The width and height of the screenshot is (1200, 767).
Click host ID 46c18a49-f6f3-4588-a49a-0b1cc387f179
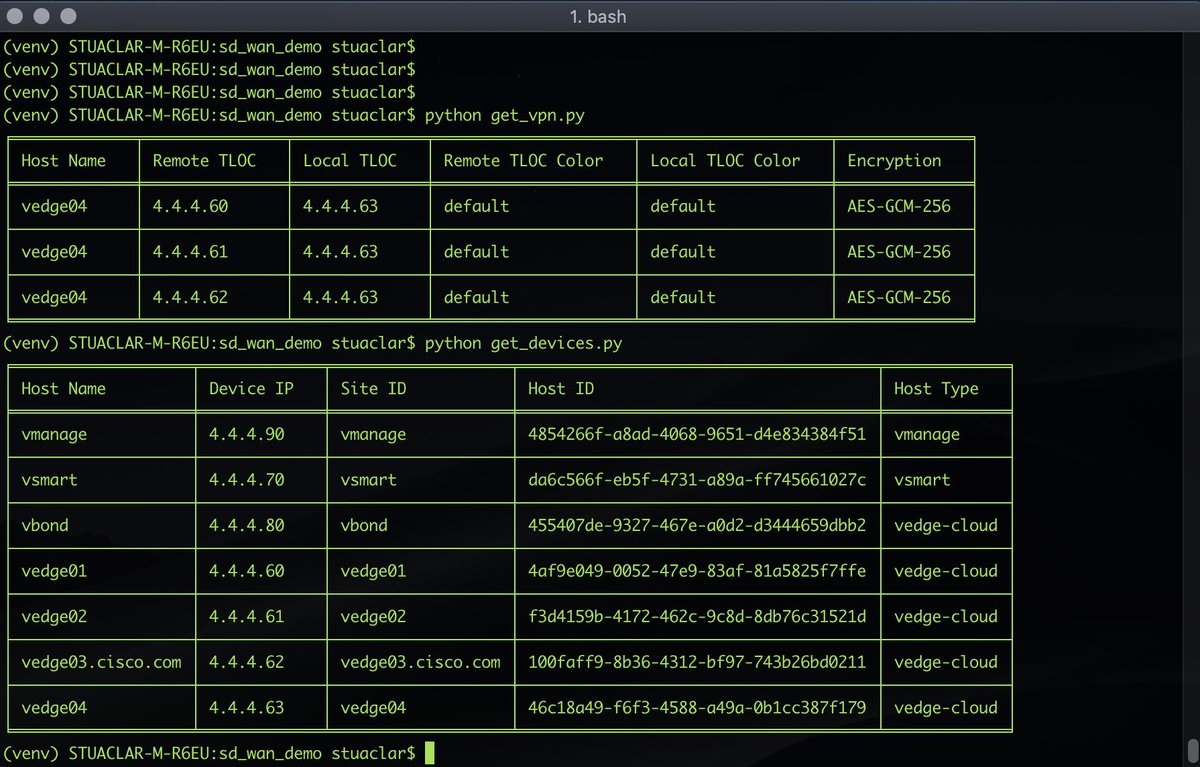point(696,707)
